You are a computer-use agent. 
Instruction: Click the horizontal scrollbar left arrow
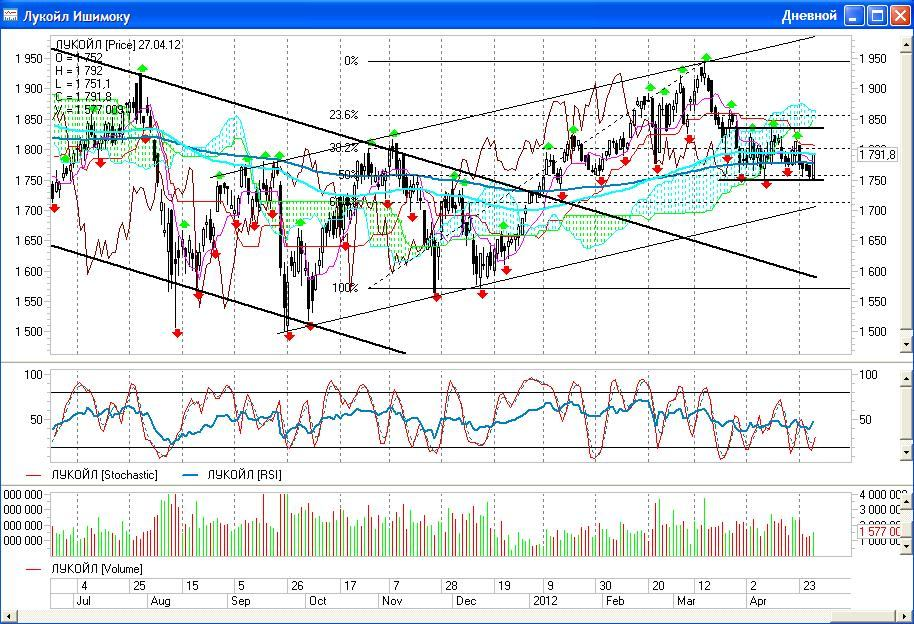tap(8, 616)
